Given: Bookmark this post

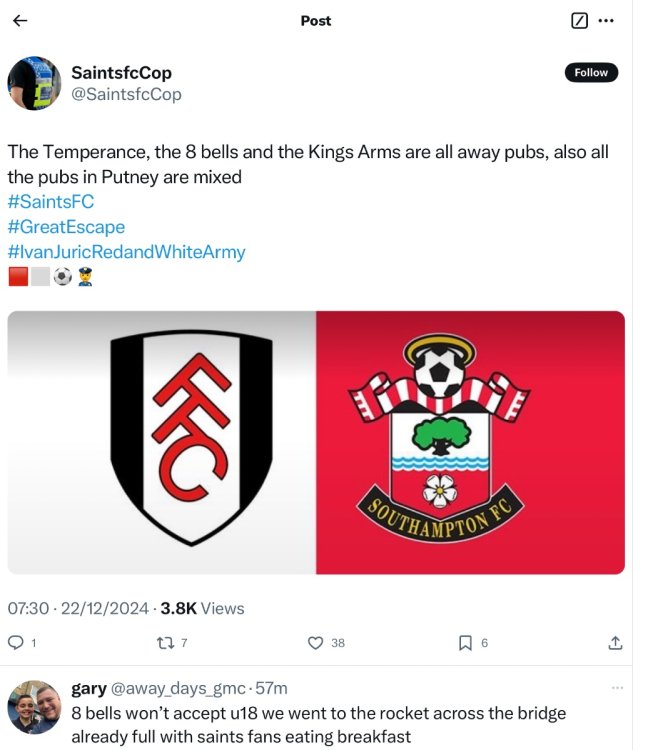Looking at the screenshot, I should point(465,642).
